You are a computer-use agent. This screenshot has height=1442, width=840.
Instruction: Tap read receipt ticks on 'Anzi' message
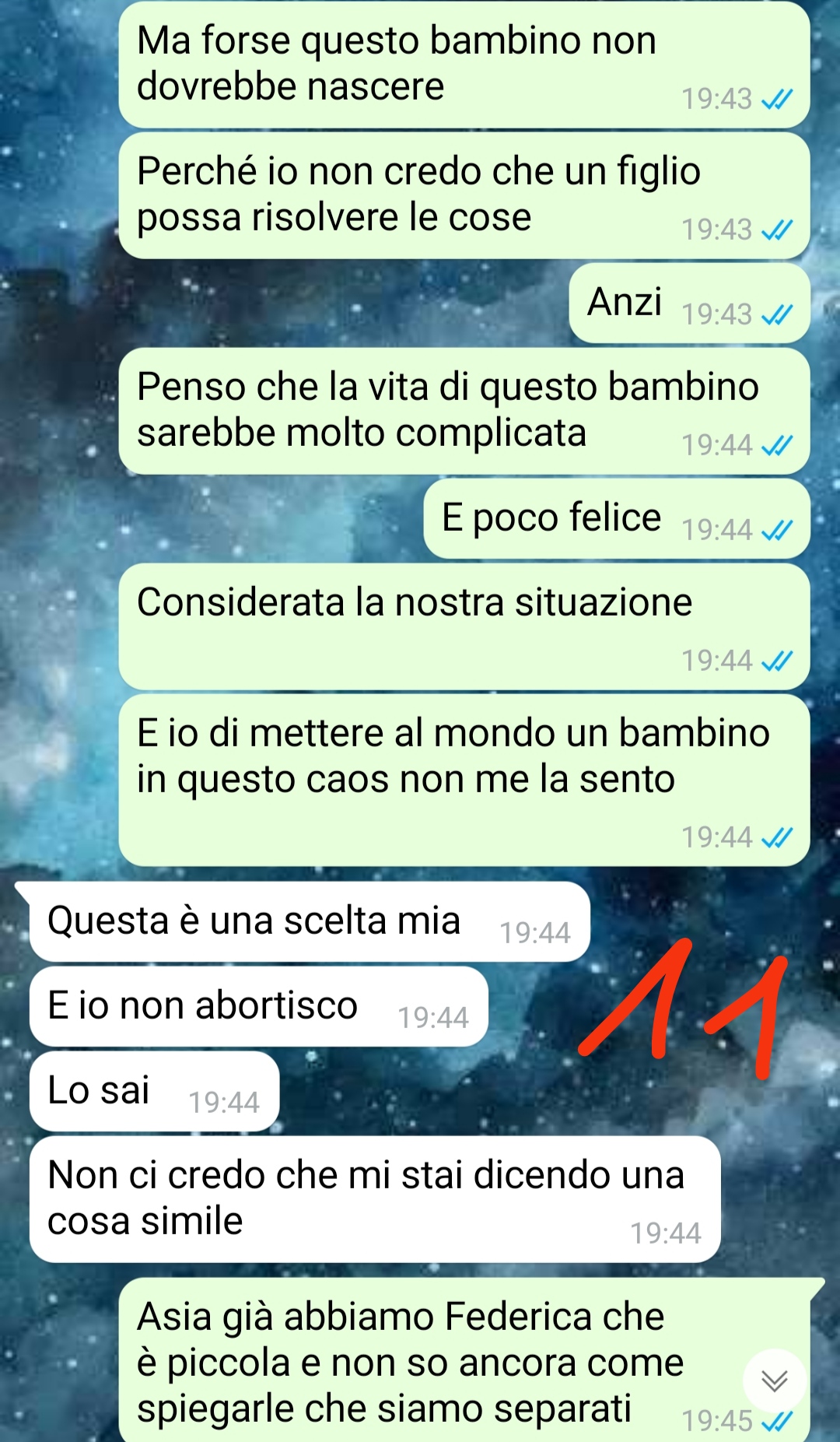coord(776,315)
